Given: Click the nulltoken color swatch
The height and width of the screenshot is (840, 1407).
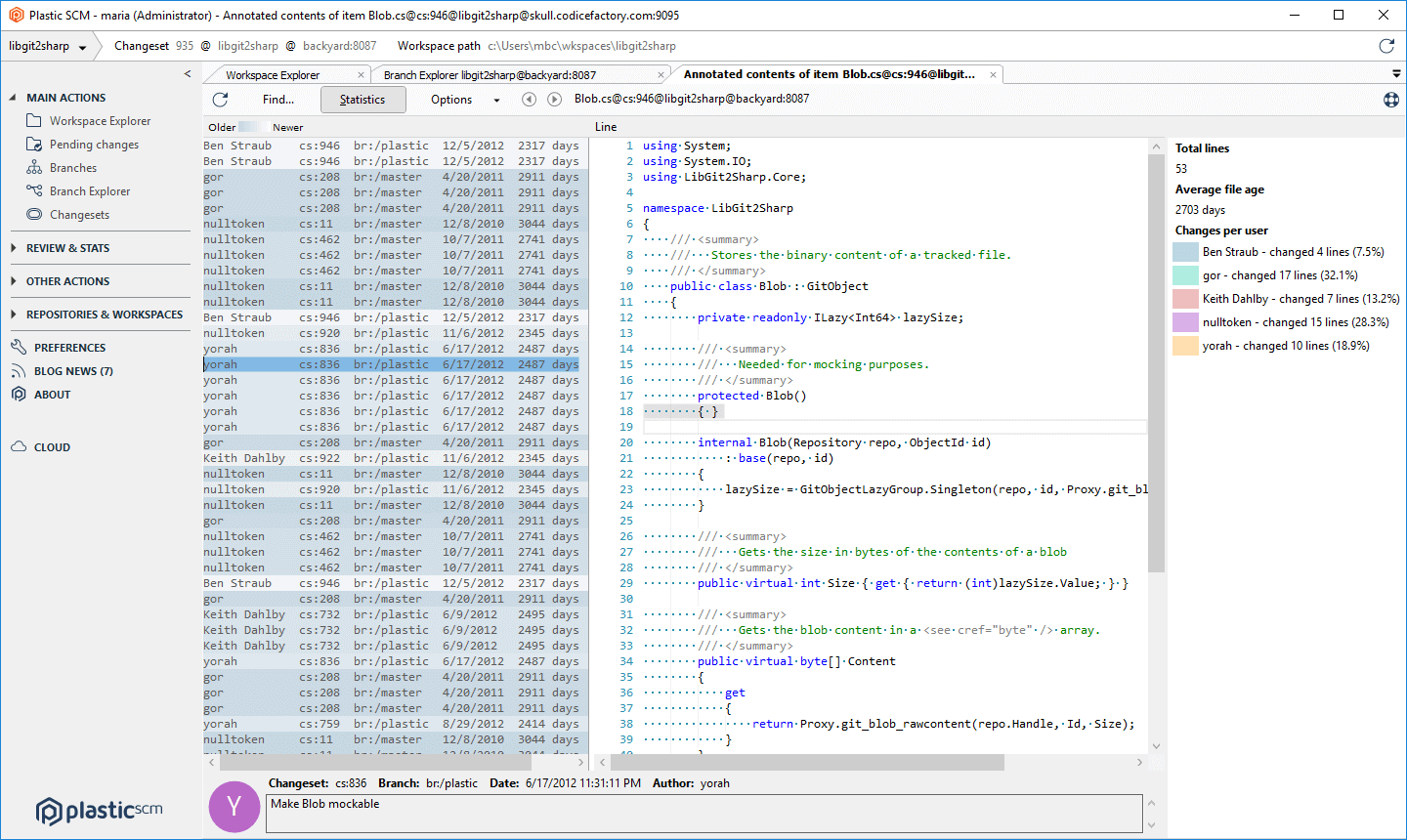Looking at the screenshot, I should pyautogui.click(x=1185, y=322).
